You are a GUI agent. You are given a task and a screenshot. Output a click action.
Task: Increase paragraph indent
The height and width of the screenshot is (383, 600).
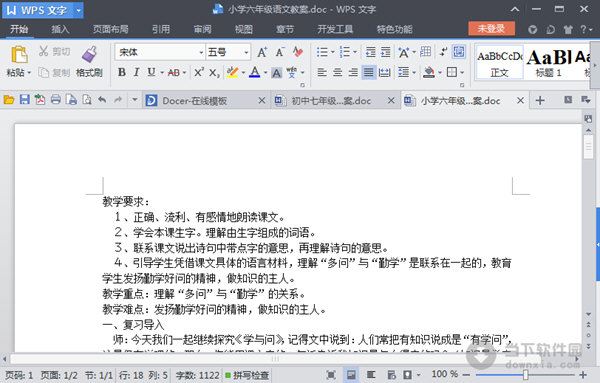386,52
